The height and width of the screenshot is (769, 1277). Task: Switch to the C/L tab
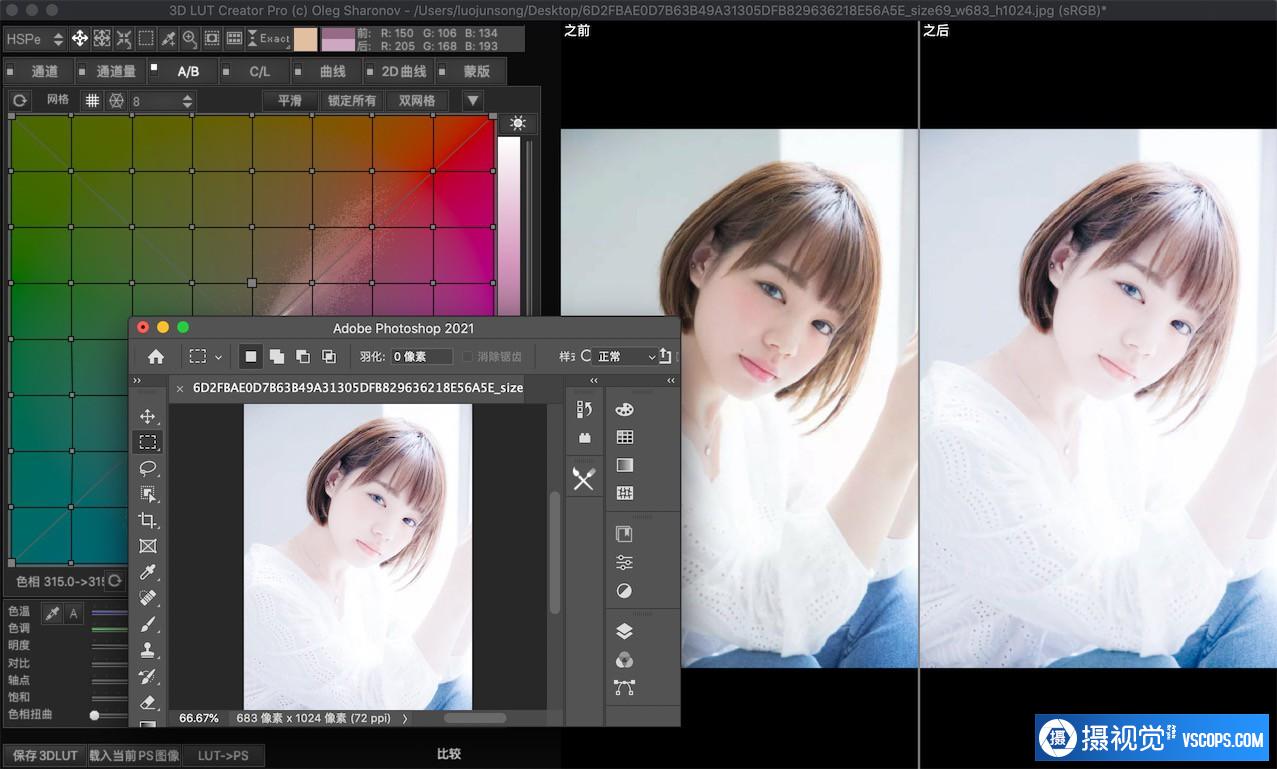[x=259, y=72]
